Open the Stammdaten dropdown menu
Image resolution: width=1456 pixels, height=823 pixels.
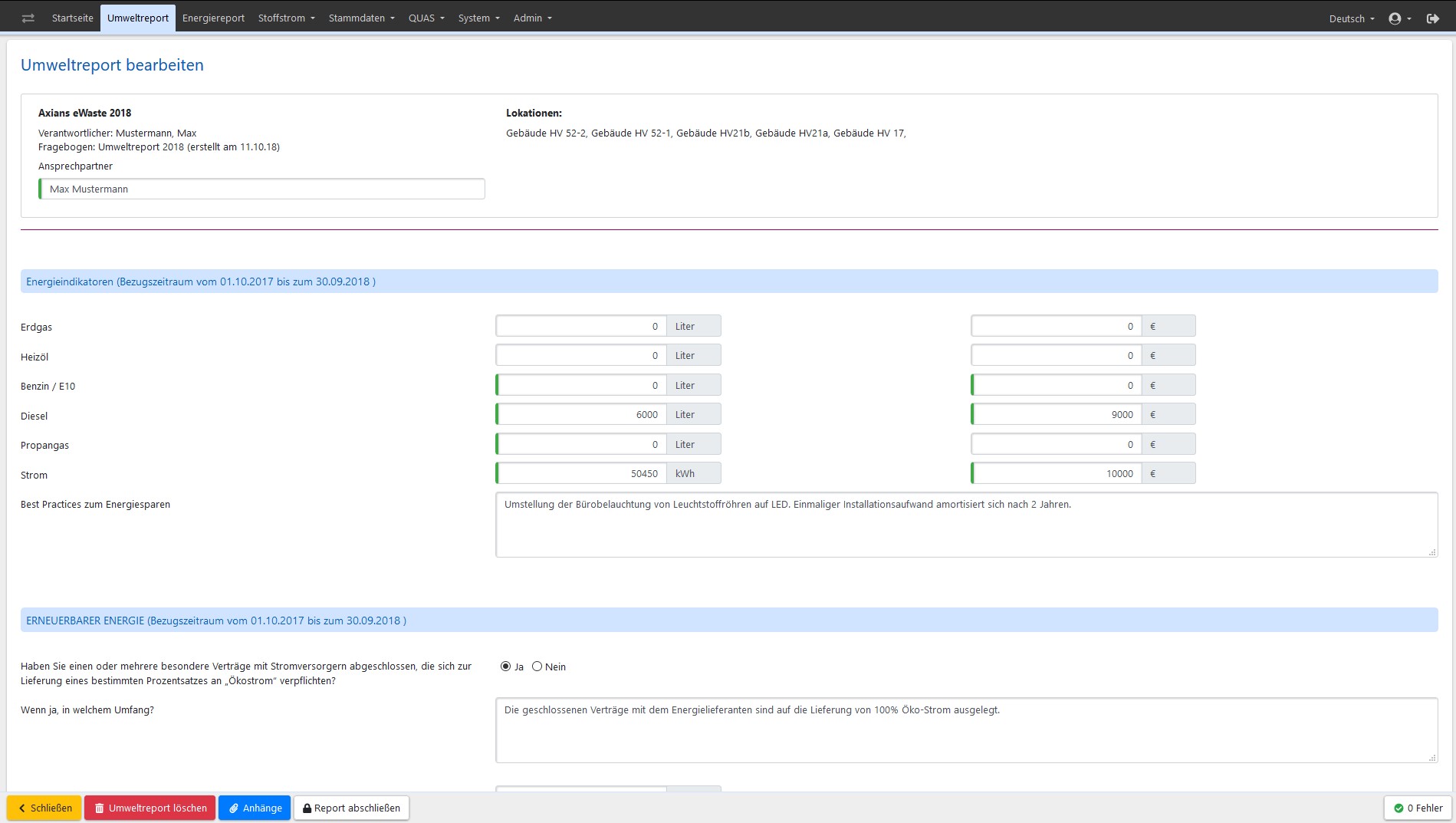(362, 18)
